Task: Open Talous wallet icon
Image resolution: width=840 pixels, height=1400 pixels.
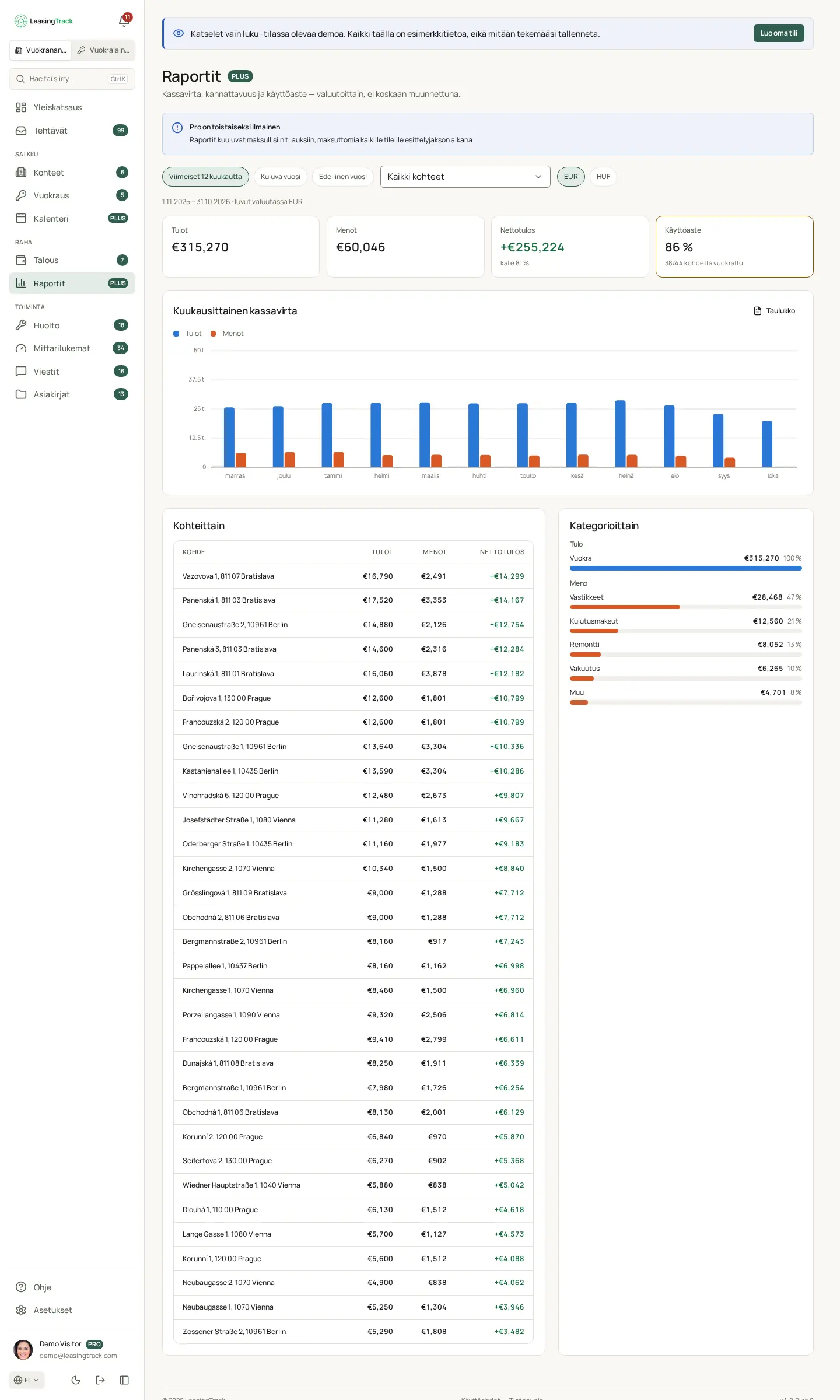Action: coord(21,260)
